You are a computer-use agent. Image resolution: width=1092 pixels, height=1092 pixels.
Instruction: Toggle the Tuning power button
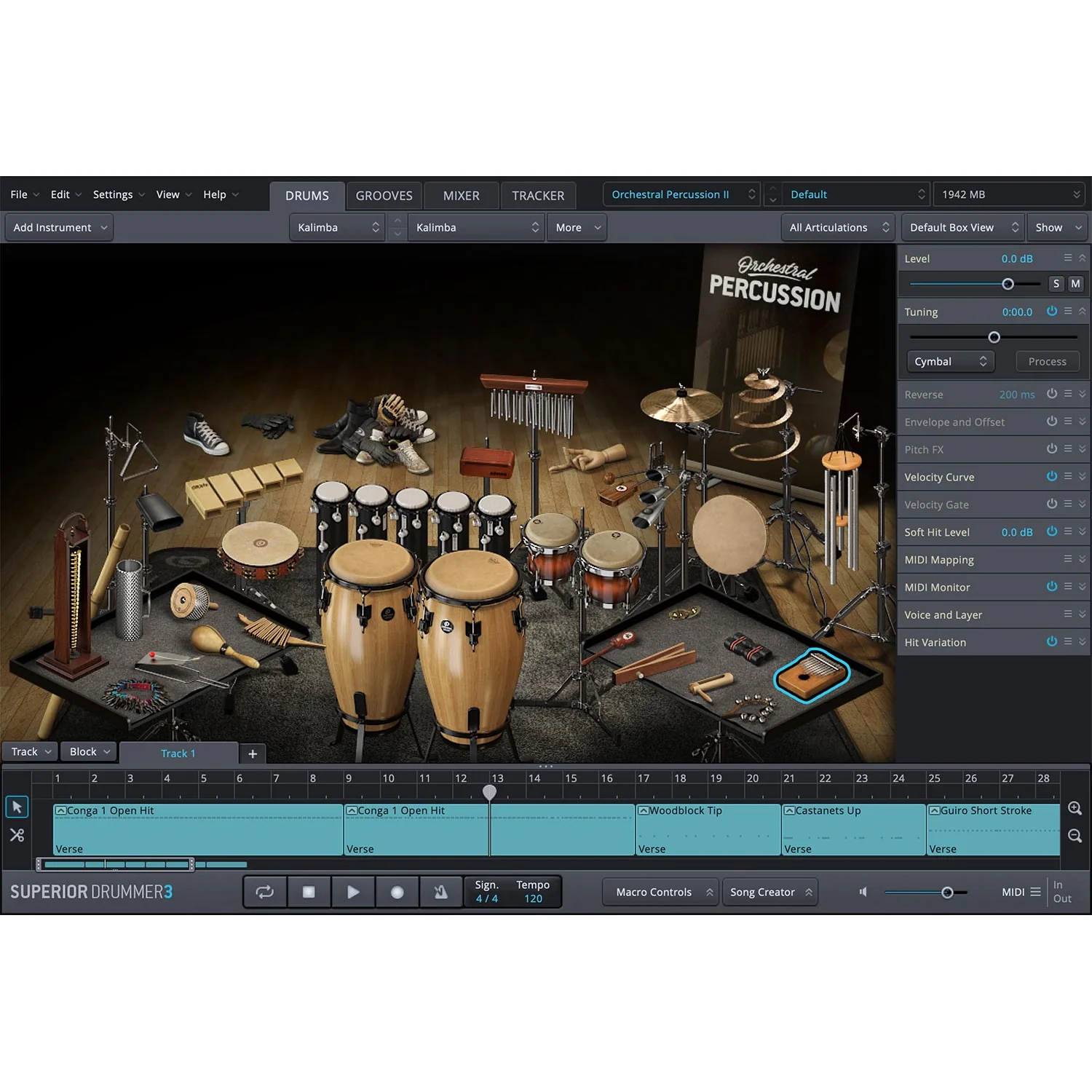(x=1052, y=311)
